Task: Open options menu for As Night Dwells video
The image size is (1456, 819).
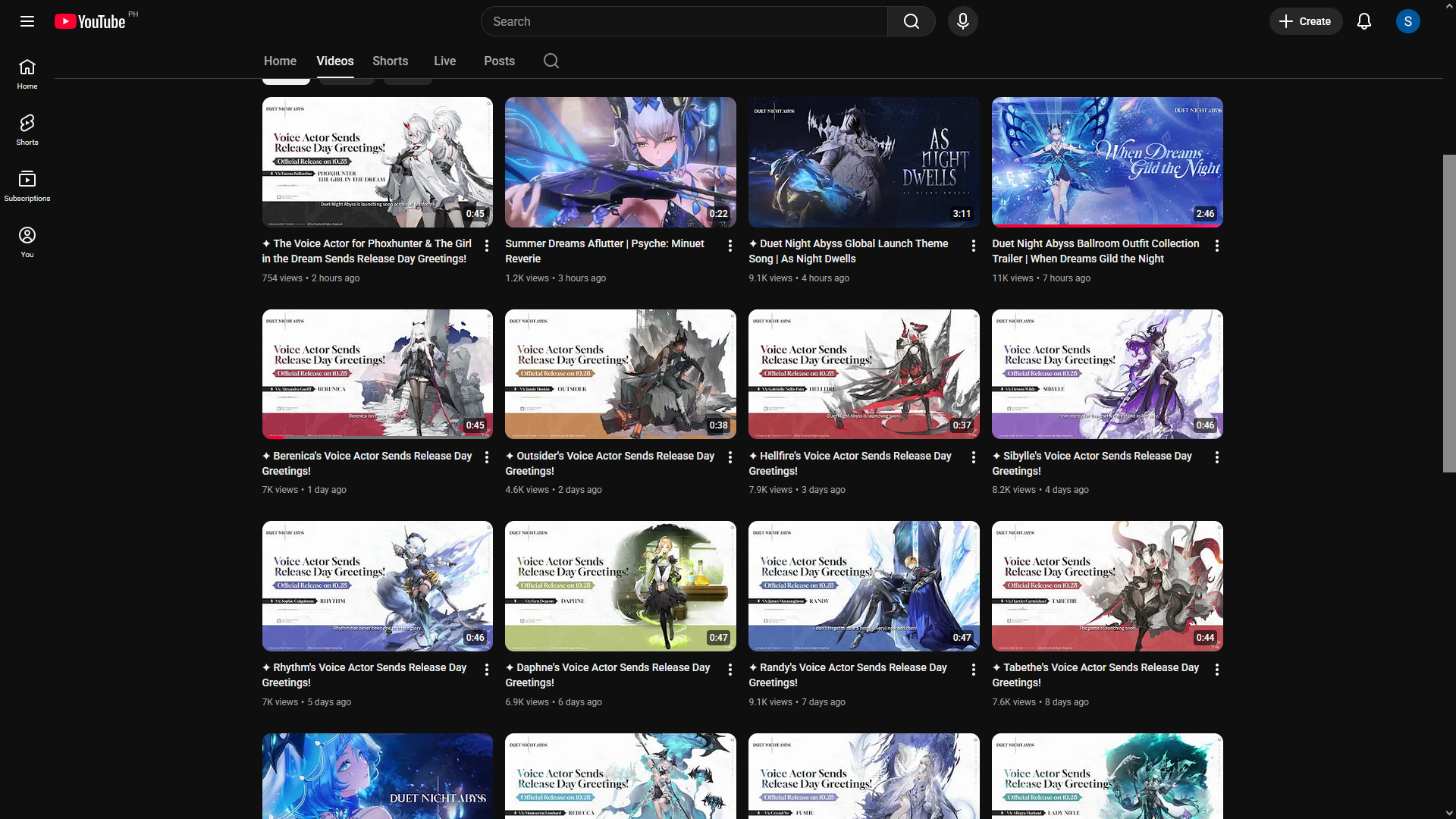Action: 973,246
